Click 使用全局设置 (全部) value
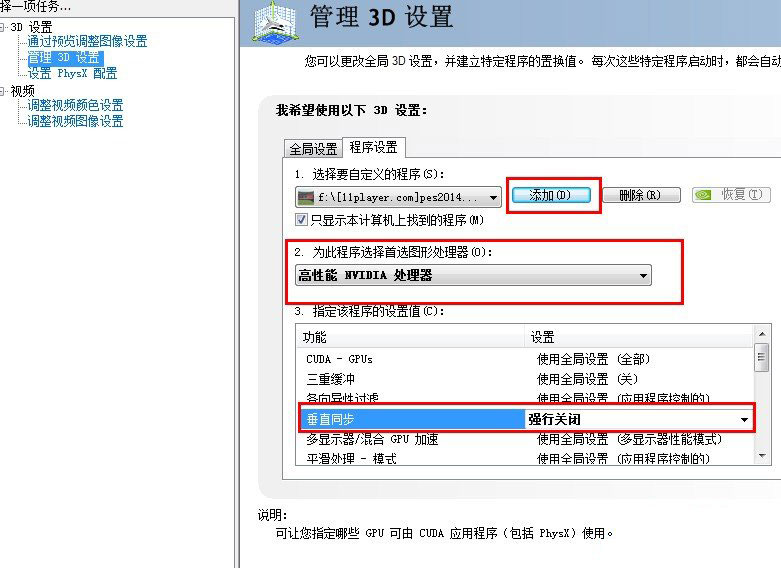Image resolution: width=781 pixels, height=568 pixels. point(593,359)
